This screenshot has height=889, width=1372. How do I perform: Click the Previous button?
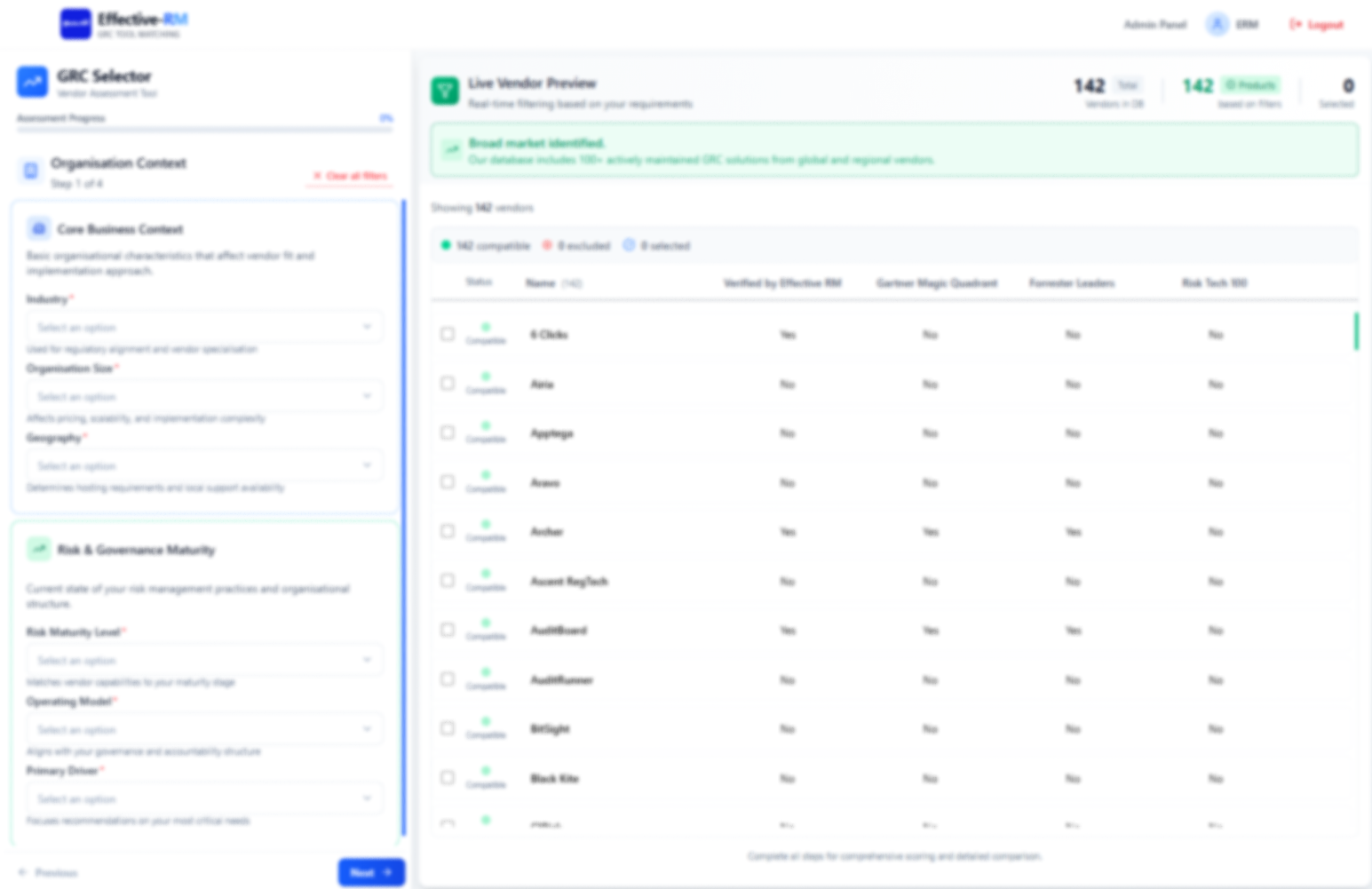tap(48, 873)
